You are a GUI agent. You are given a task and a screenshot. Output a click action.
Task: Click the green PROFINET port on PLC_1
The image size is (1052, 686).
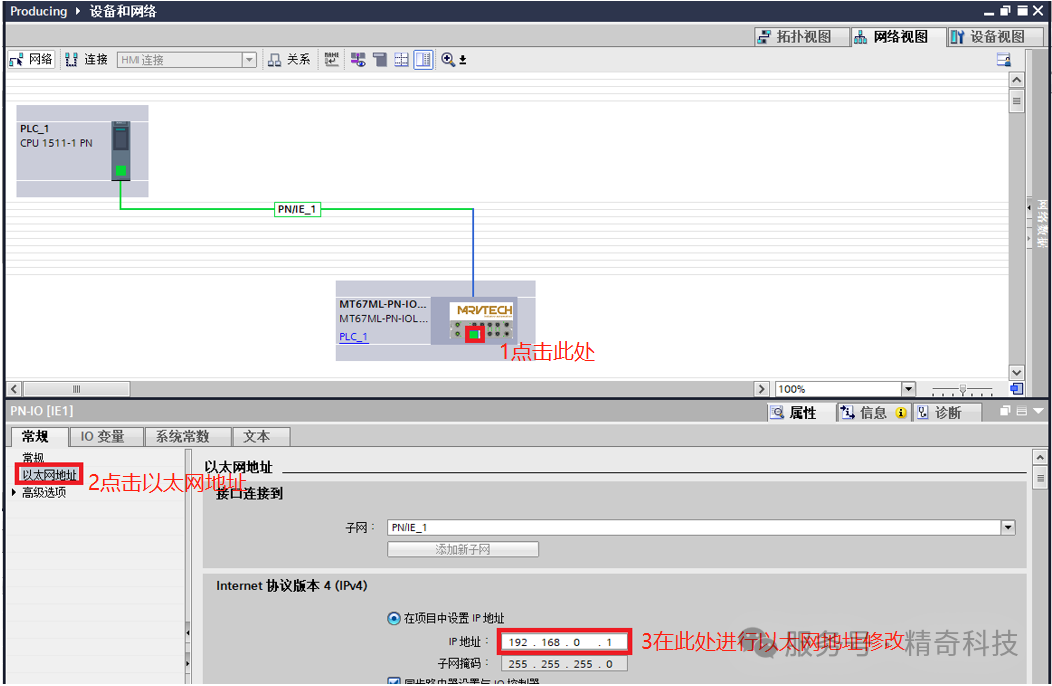pyautogui.click(x=121, y=171)
